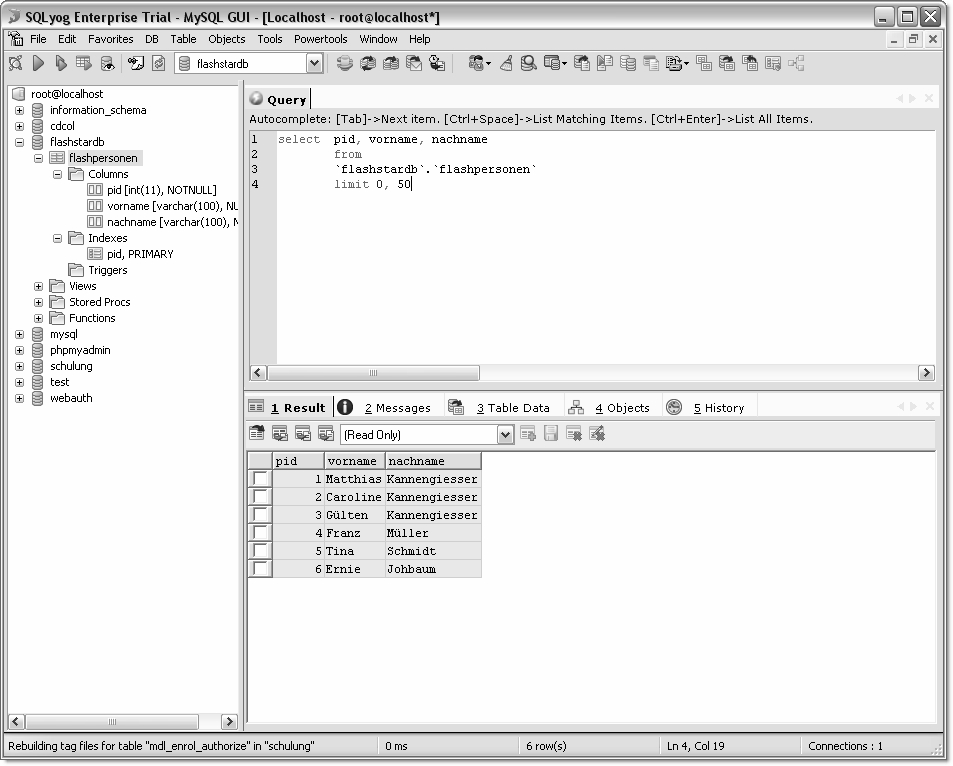The image size is (953, 766).
Task: Click the schema designer icon in toolbar
Action: coord(796,63)
